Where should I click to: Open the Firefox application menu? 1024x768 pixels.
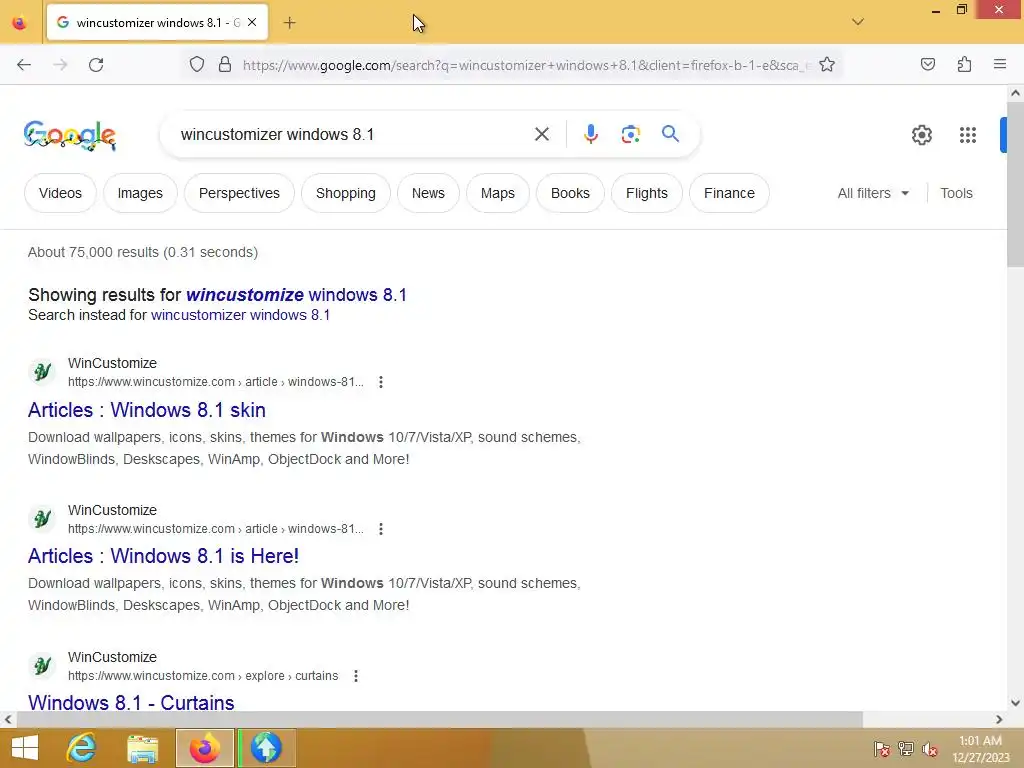(1000, 64)
